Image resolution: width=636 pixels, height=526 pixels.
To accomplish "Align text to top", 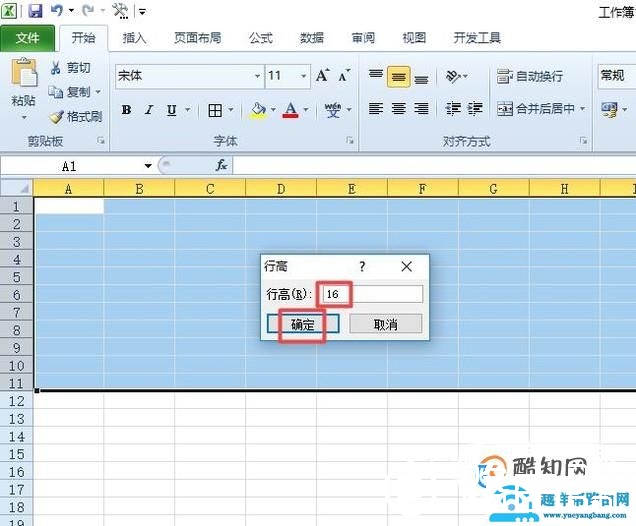I will (376, 75).
